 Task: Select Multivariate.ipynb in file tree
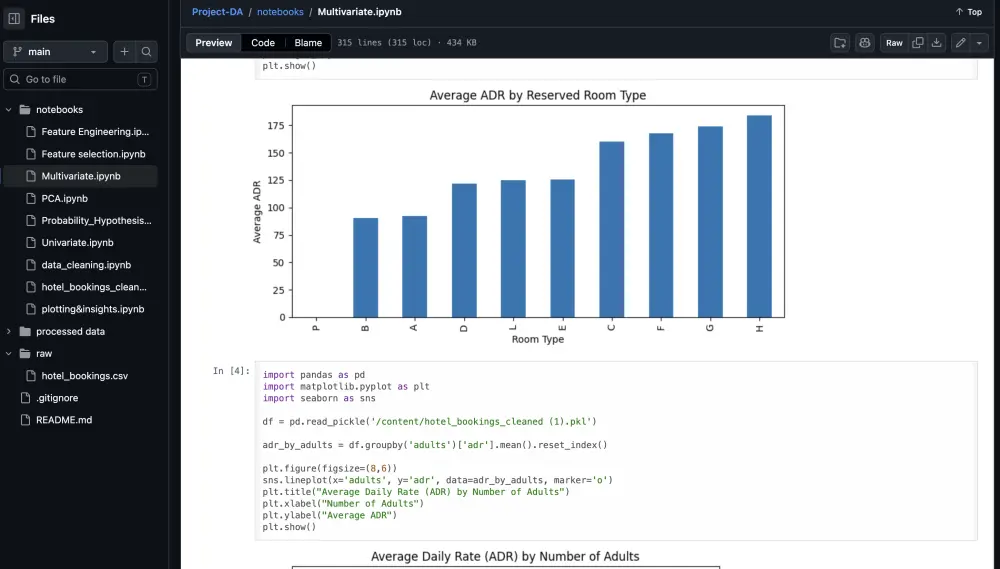click(x=81, y=176)
